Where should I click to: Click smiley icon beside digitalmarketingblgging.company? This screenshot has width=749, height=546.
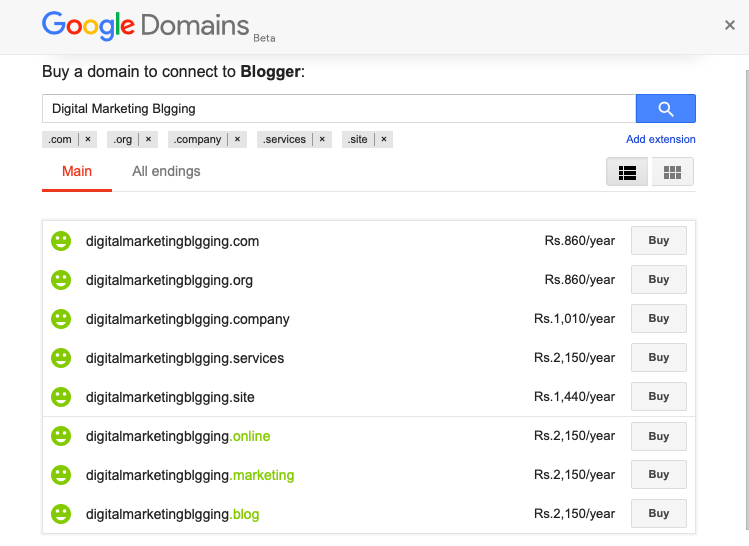point(61,319)
